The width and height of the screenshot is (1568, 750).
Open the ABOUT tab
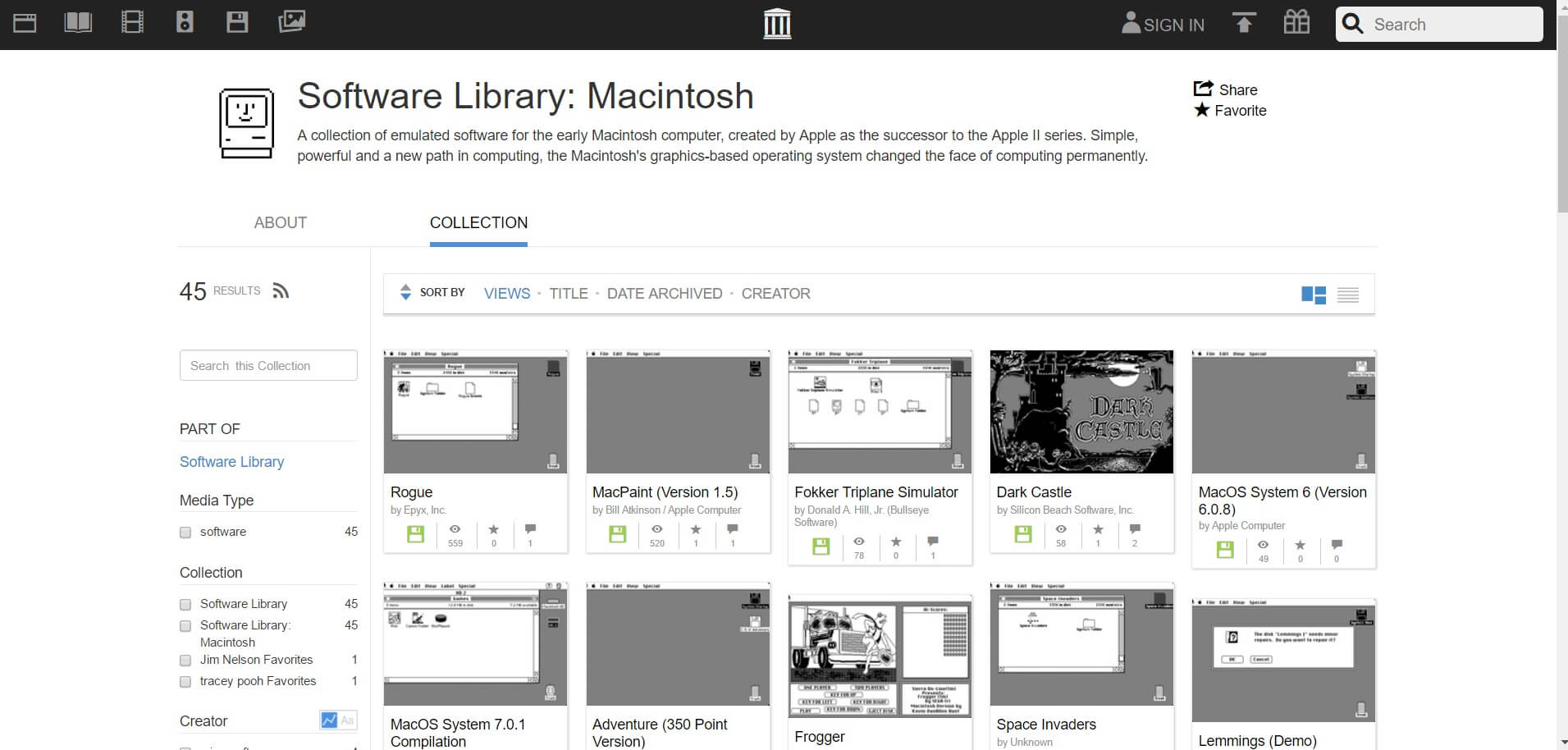[281, 222]
